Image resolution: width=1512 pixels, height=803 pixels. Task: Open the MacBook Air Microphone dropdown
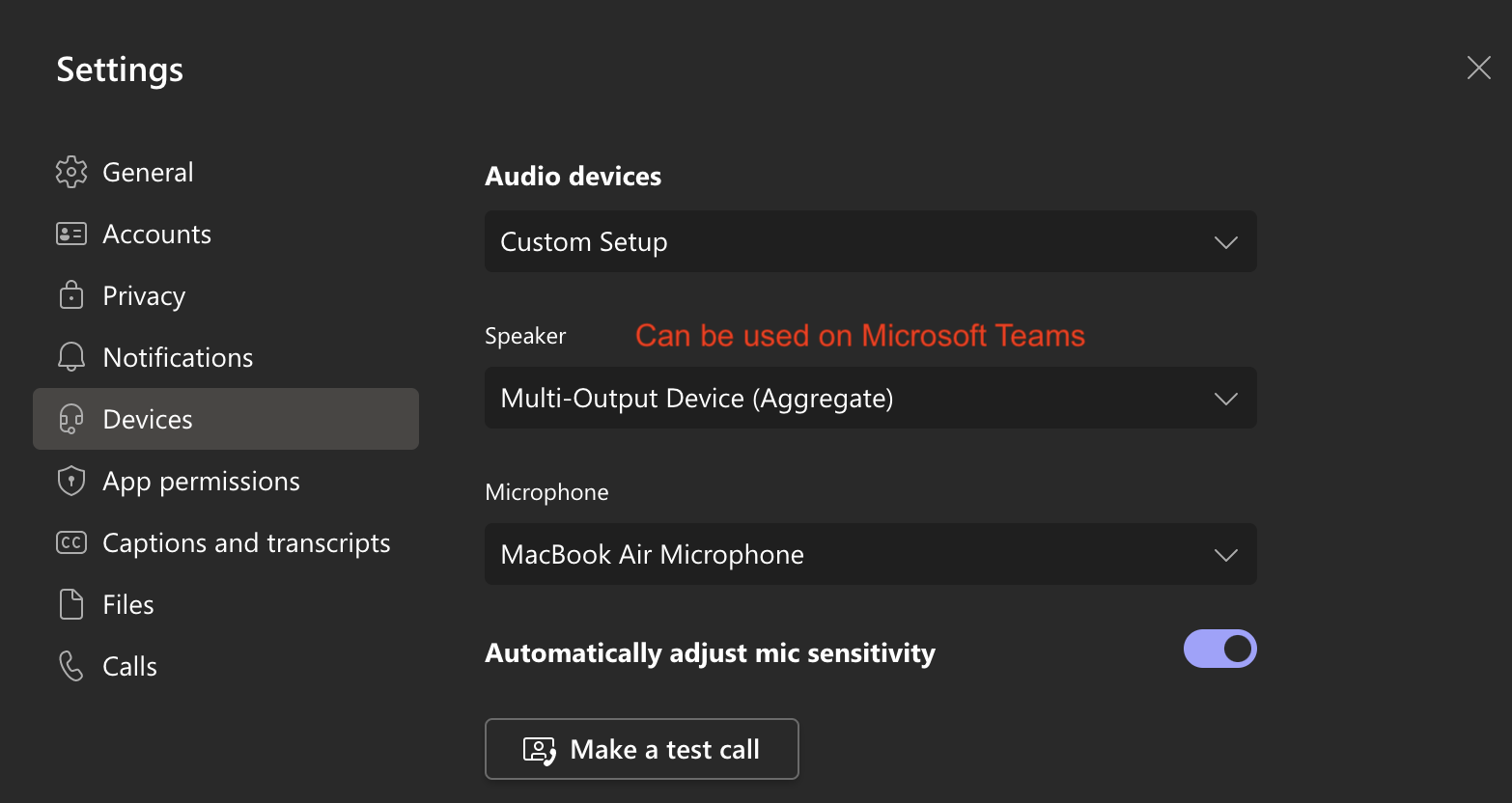[x=869, y=554]
